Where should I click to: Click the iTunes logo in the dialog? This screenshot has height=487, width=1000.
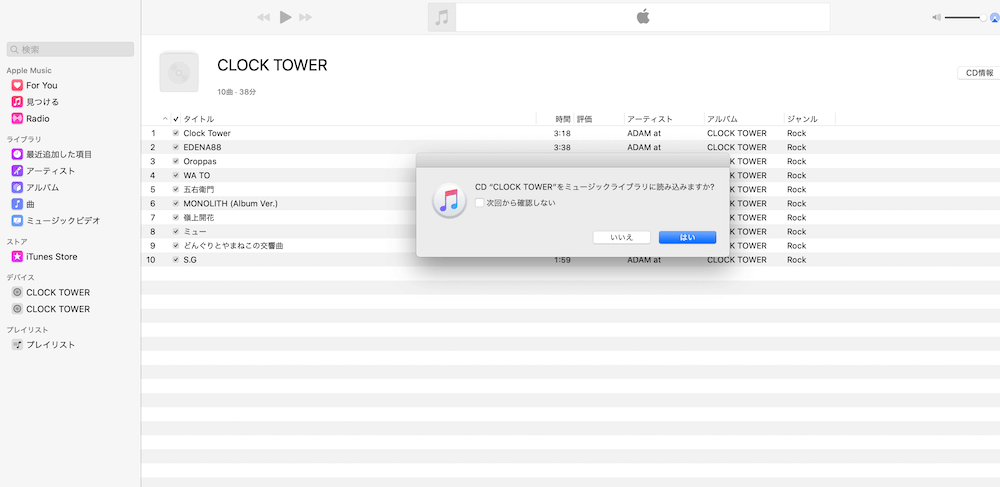click(x=449, y=200)
